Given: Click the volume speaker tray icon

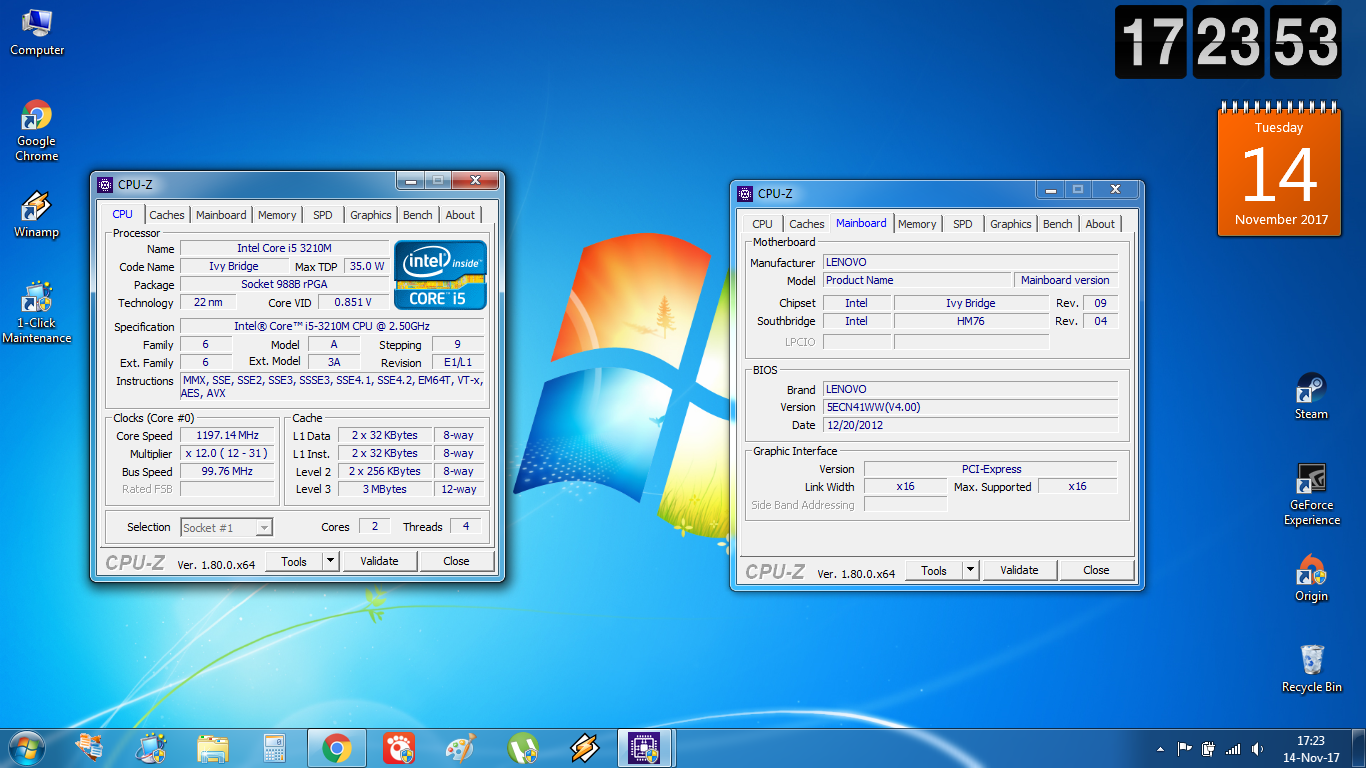Looking at the screenshot, I should 1257,748.
